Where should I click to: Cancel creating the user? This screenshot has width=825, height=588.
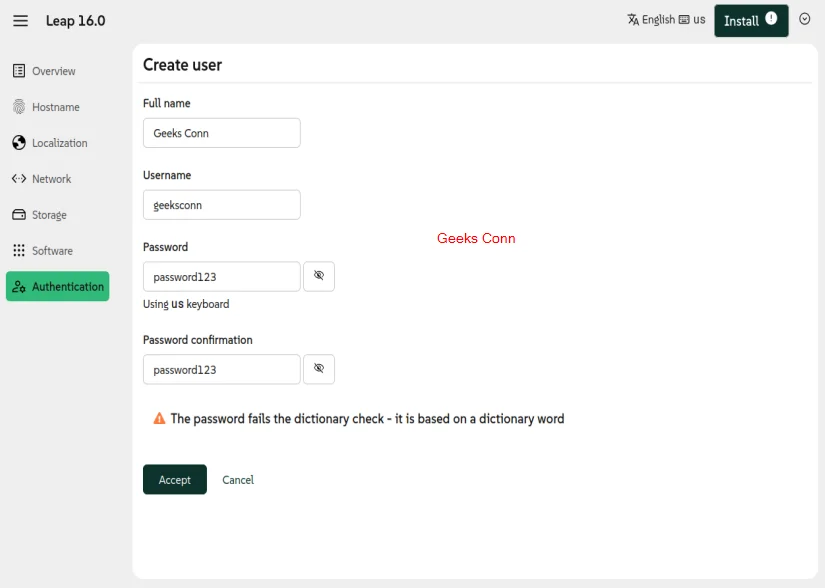[x=237, y=480]
